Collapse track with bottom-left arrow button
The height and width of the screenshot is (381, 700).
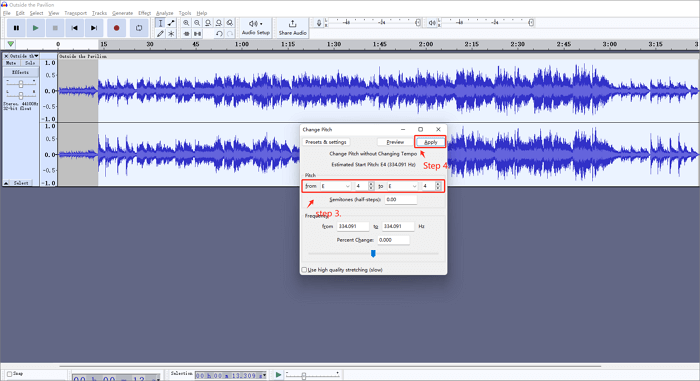click(6, 183)
